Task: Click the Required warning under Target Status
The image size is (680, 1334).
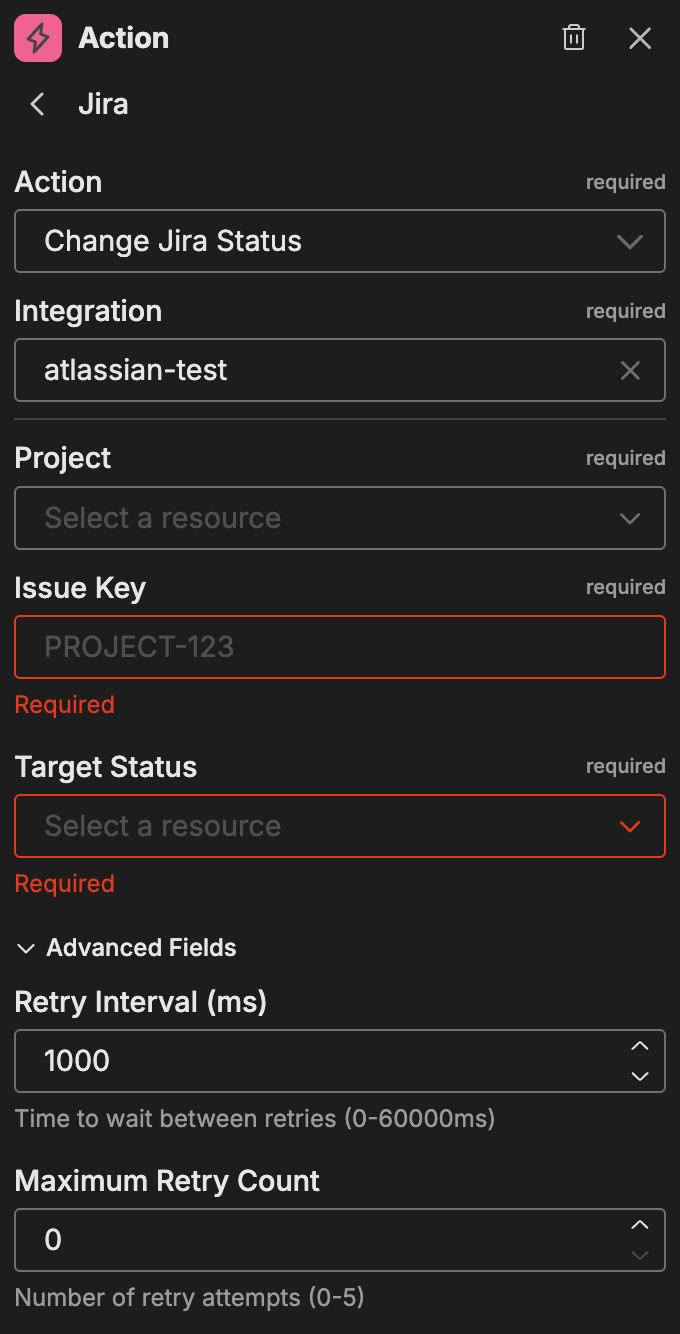Action: click(x=64, y=883)
